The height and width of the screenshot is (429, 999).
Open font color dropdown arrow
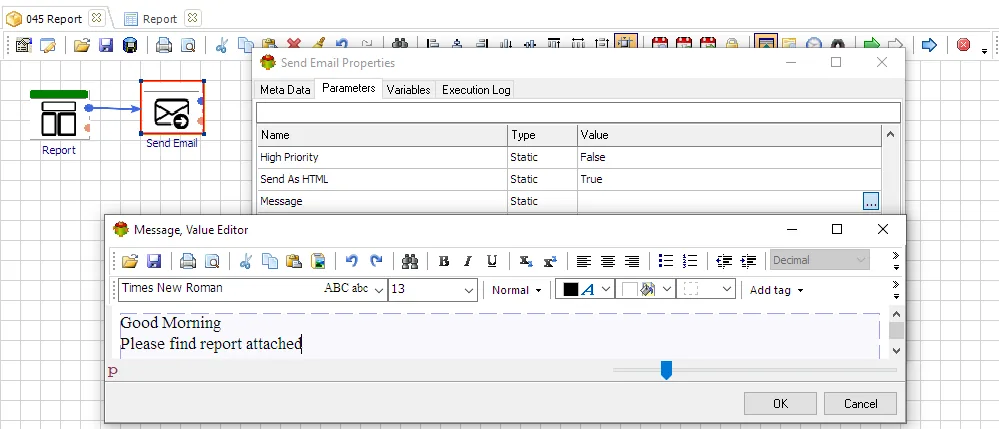tap(606, 289)
